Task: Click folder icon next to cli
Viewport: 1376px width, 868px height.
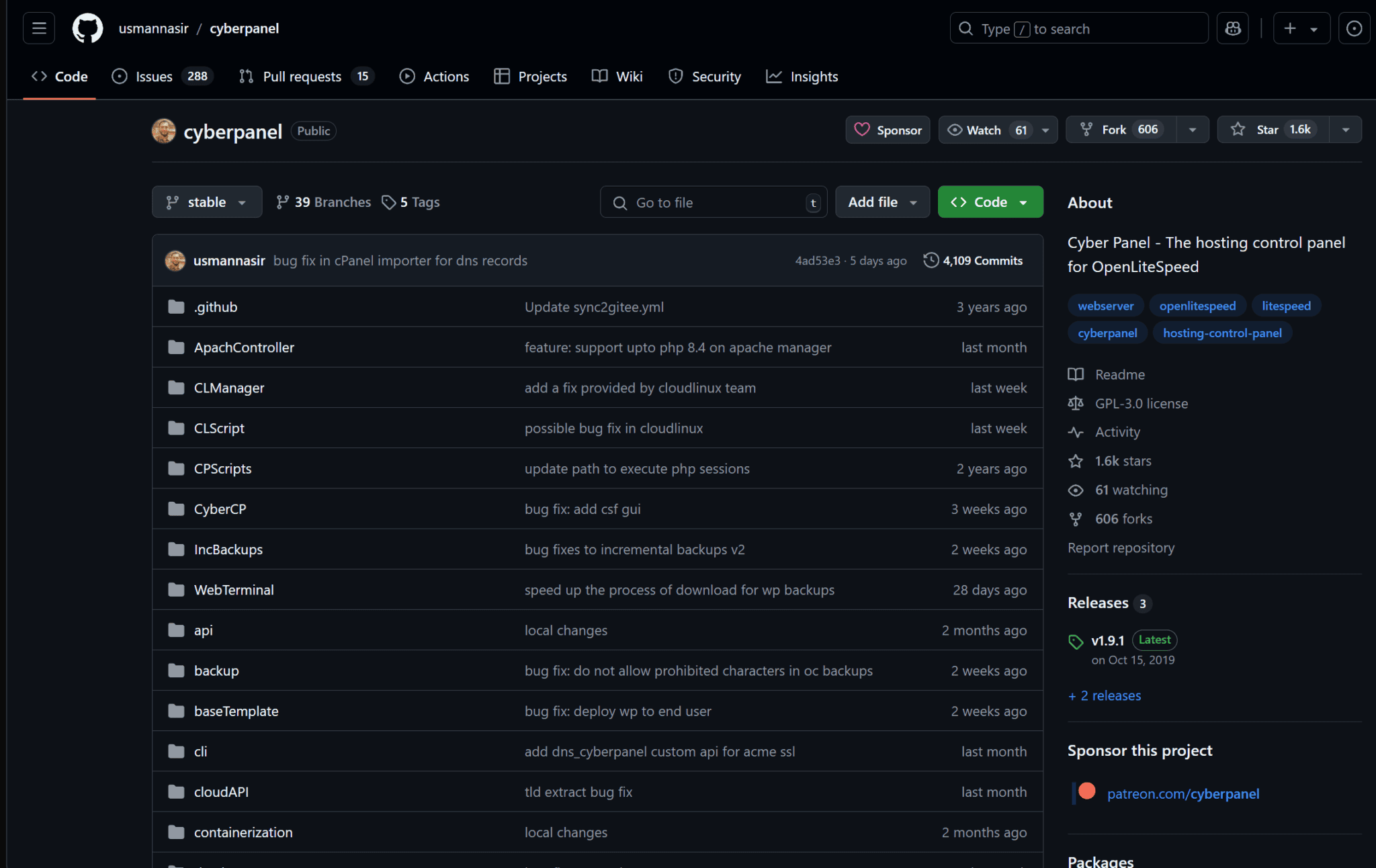Action: (176, 751)
